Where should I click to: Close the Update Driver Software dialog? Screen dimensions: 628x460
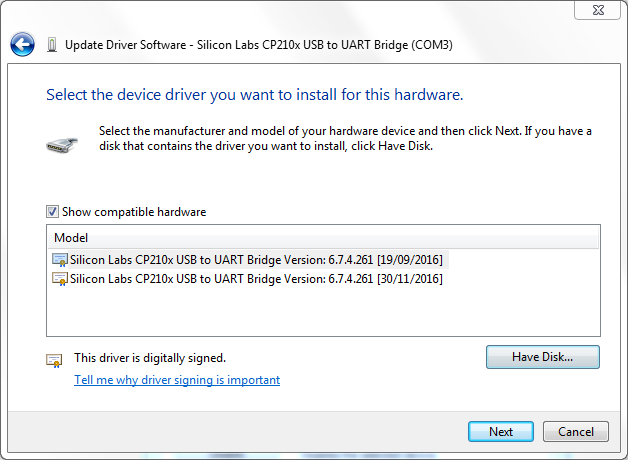(598, 10)
